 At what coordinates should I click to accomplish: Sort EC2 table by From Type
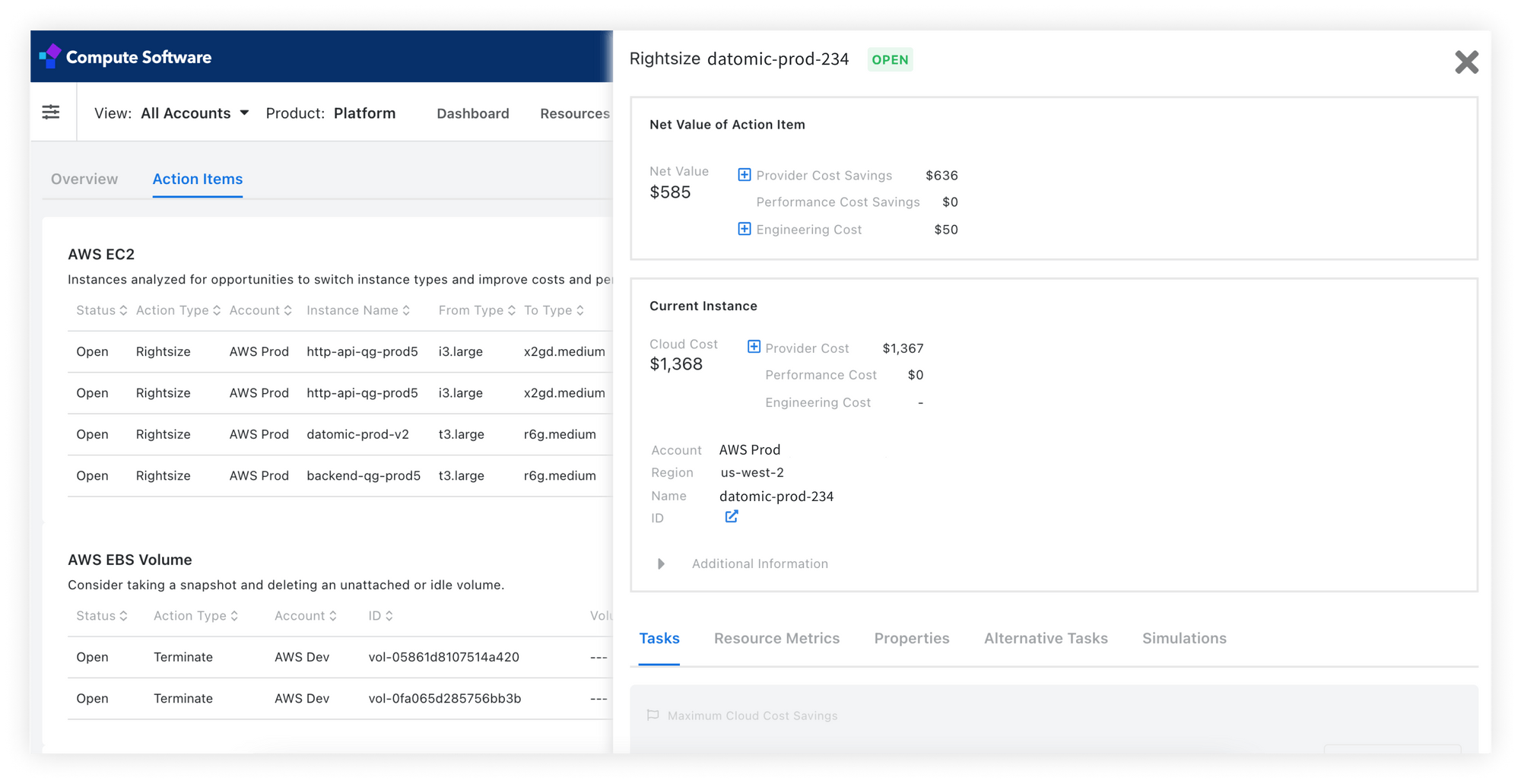click(x=477, y=310)
